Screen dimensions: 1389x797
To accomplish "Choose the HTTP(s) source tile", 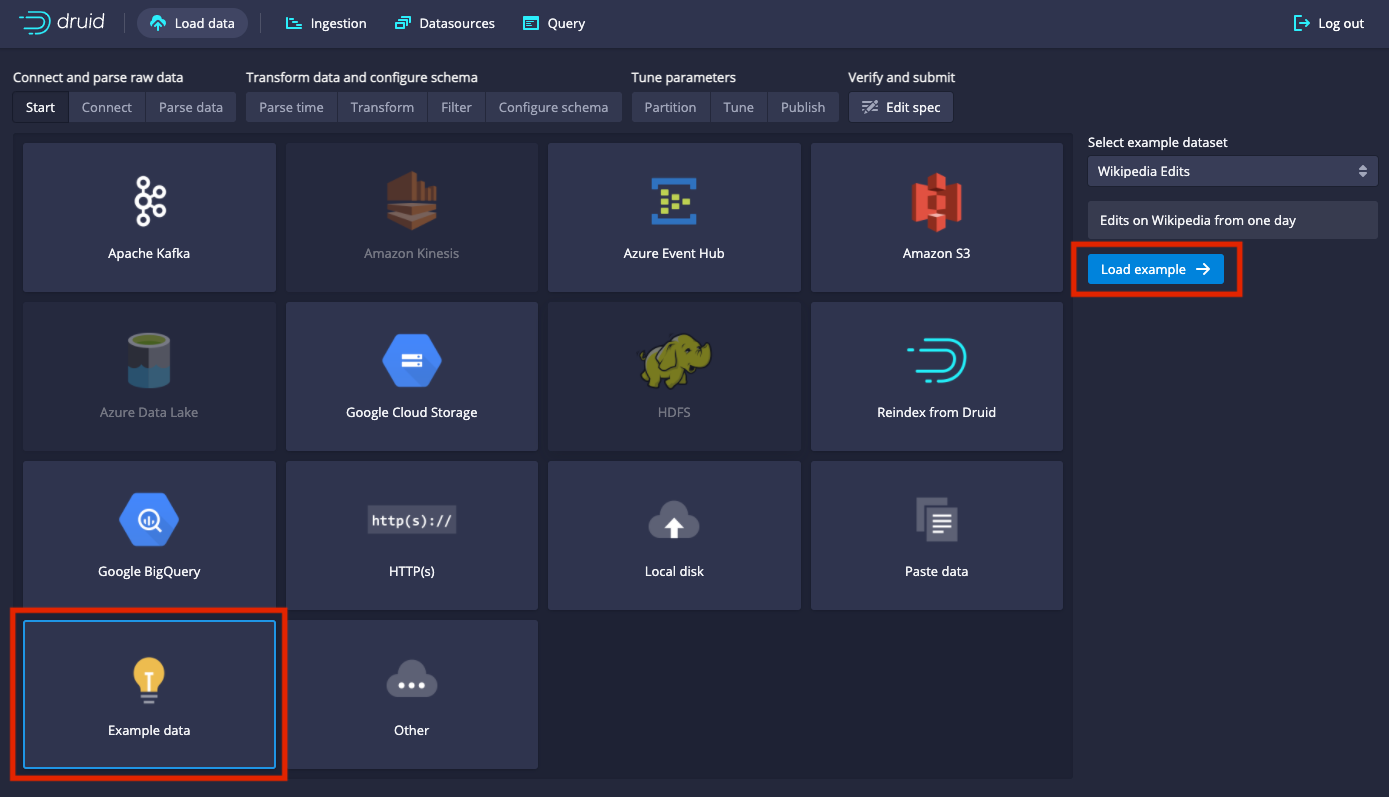I will pyautogui.click(x=412, y=535).
